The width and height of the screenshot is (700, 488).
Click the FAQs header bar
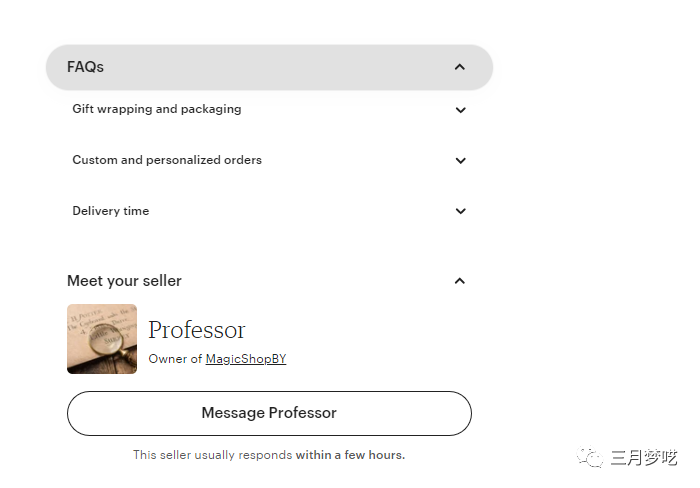[x=269, y=67]
